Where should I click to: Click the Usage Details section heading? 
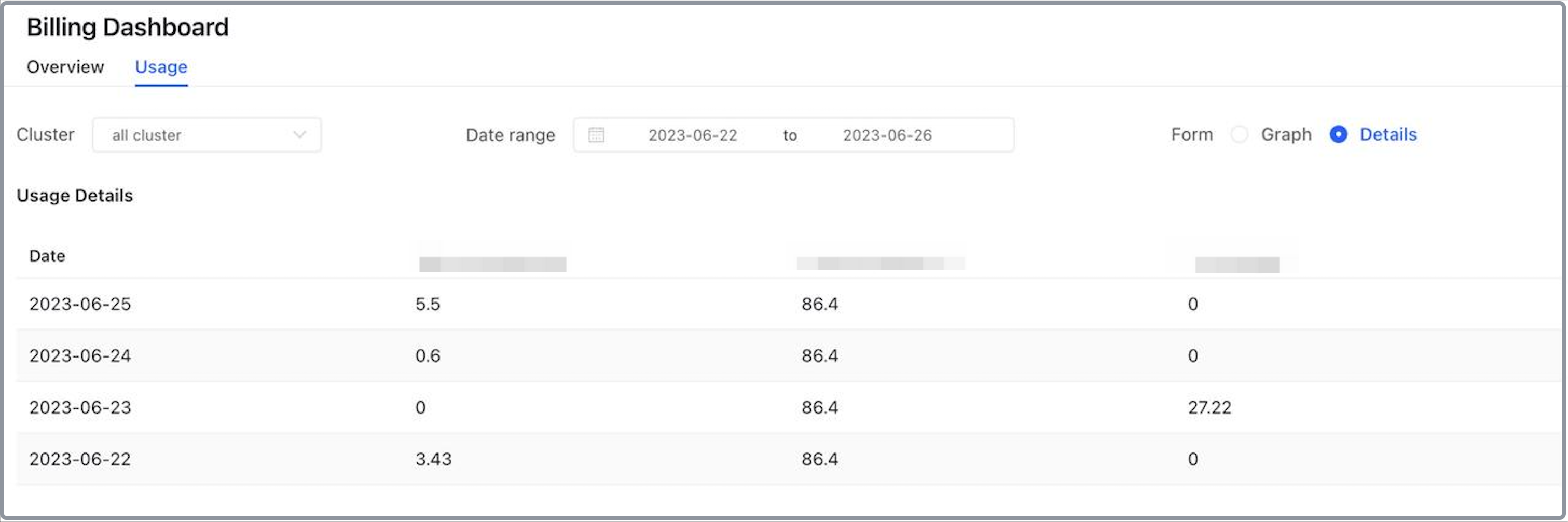pyautogui.click(x=74, y=196)
